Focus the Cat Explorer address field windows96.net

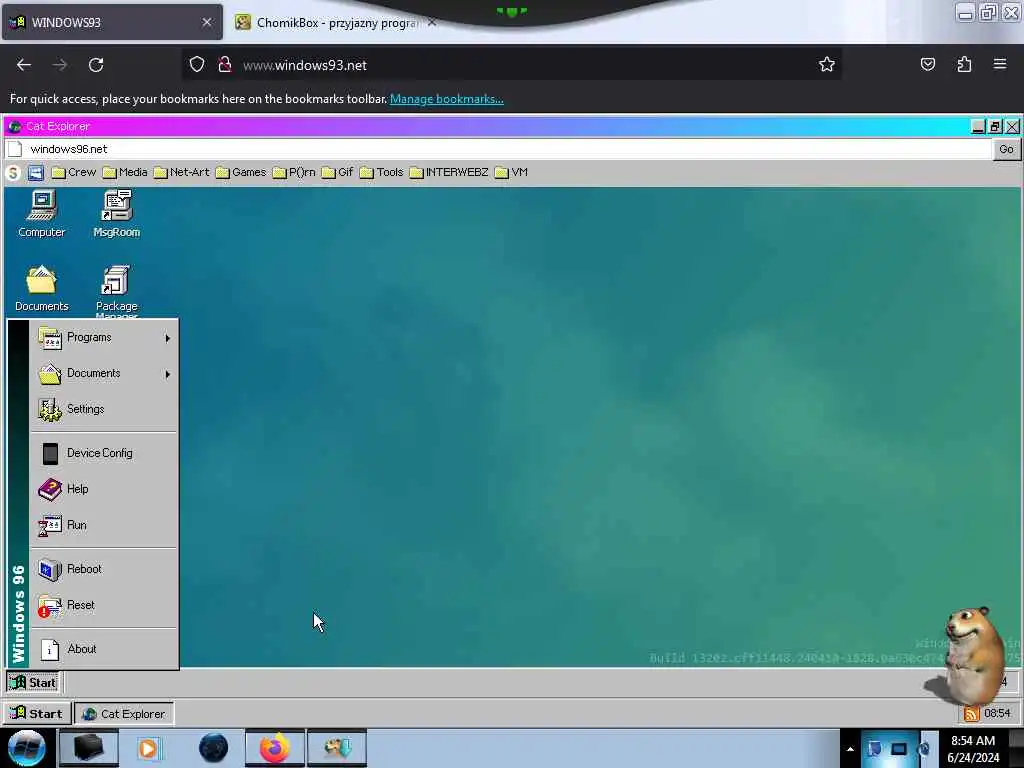pos(499,149)
